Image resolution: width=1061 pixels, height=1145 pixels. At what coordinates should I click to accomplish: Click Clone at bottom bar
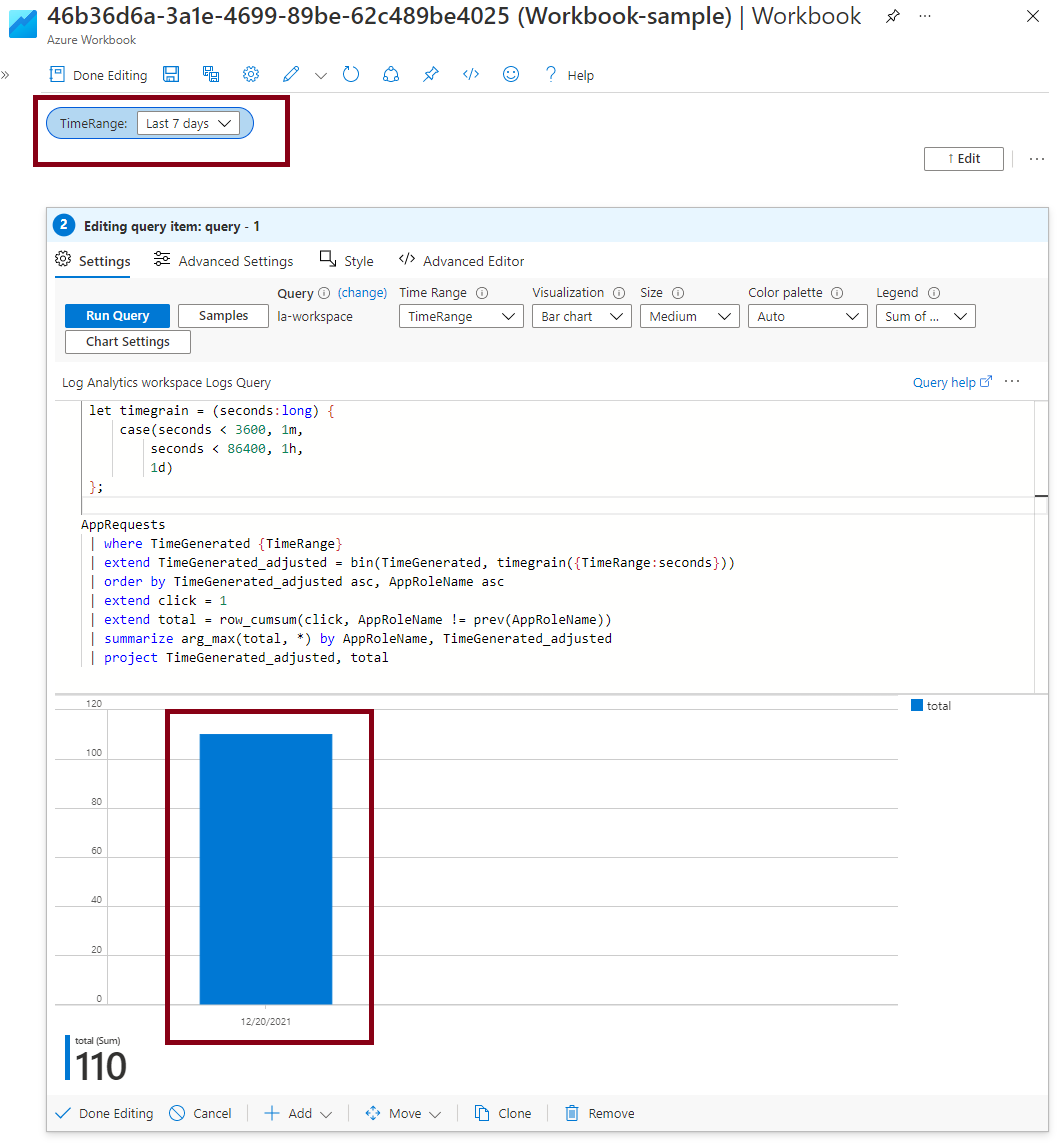(503, 1113)
